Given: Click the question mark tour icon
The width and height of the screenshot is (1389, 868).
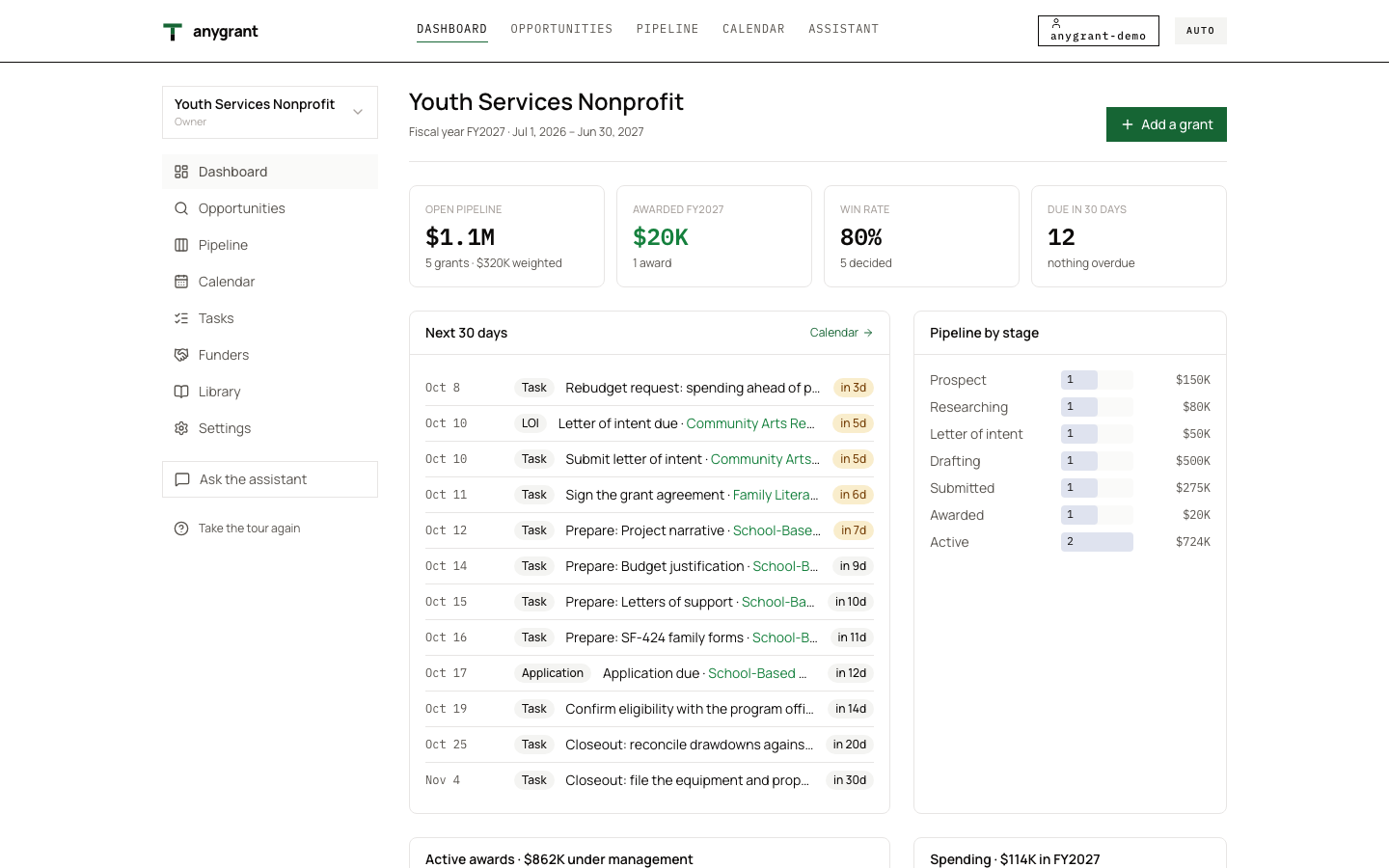Looking at the screenshot, I should coord(181,529).
